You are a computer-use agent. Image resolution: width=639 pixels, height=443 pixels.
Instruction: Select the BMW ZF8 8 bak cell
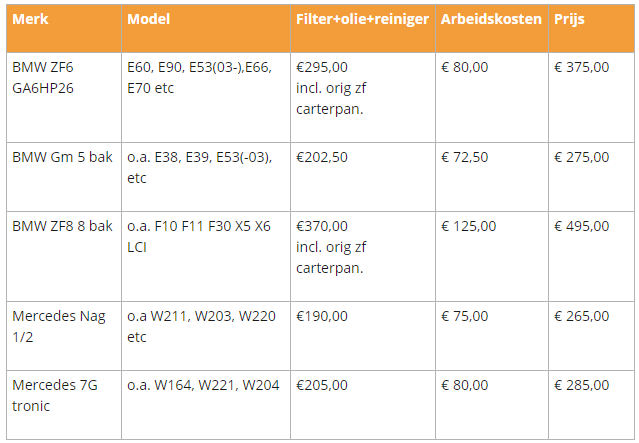coord(62,227)
